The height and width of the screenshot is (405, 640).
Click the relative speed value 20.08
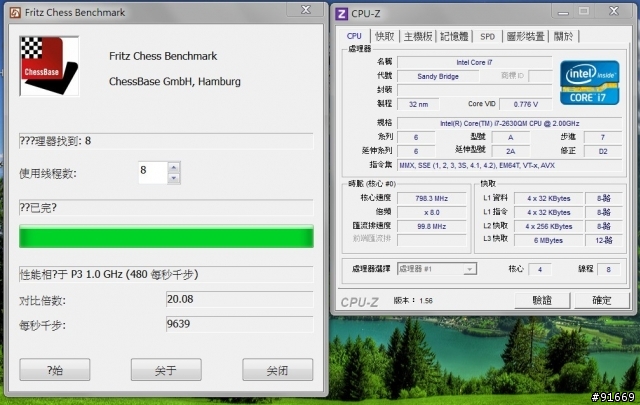pos(240,299)
